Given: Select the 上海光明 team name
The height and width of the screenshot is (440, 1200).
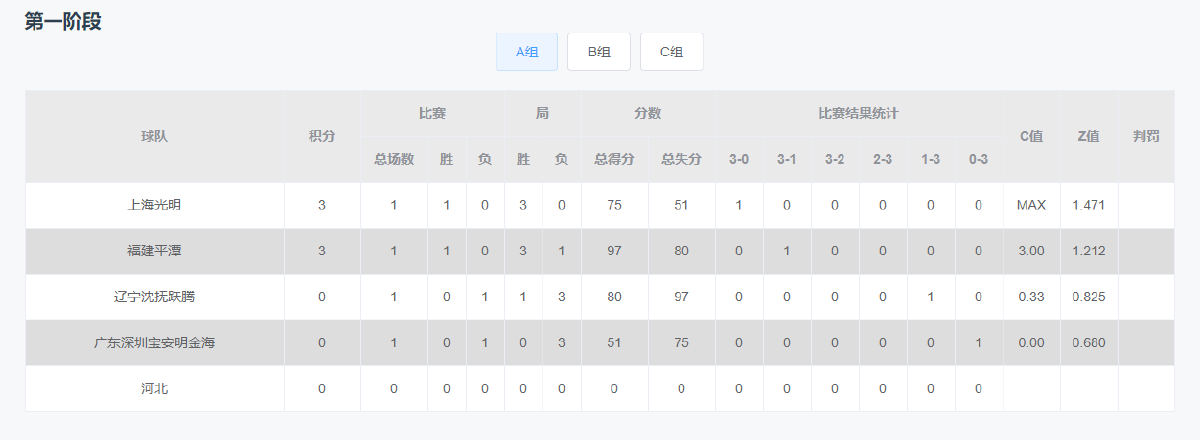Looking at the screenshot, I should coord(155,205).
